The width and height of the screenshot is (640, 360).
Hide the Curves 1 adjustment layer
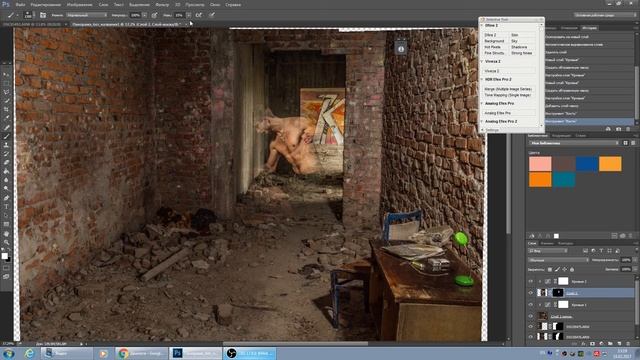point(531,304)
